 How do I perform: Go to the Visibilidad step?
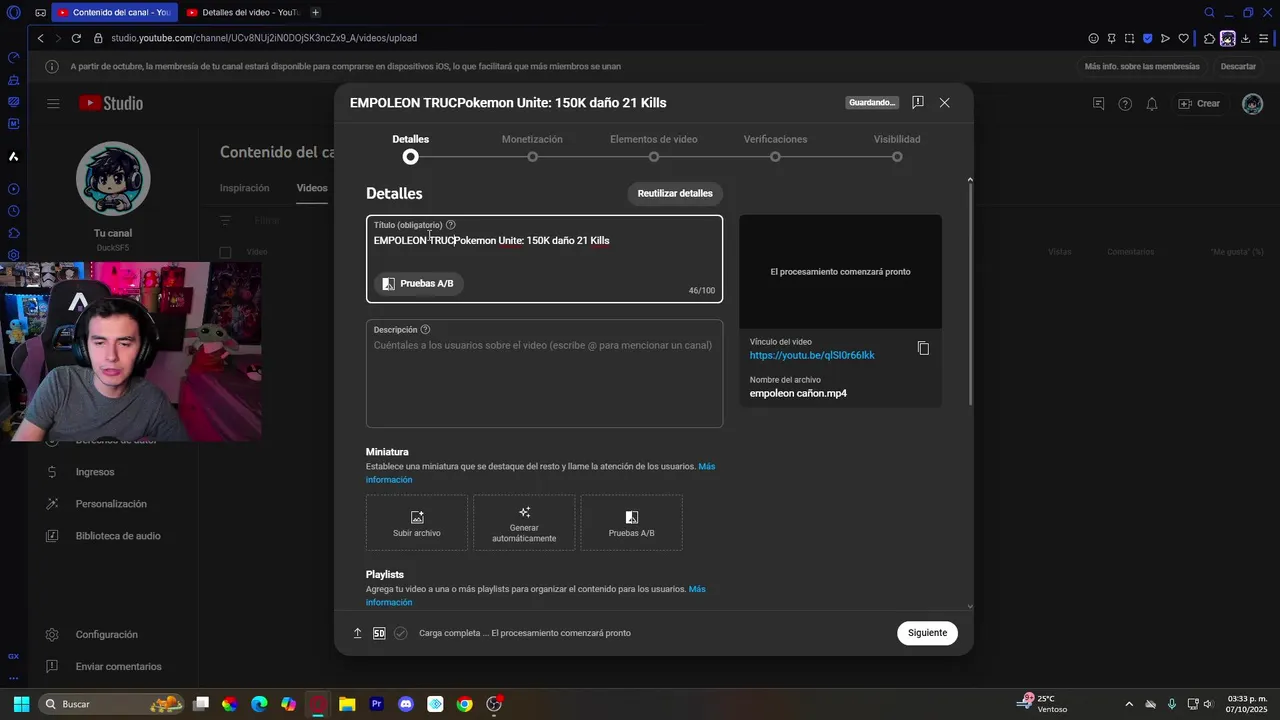[x=897, y=147]
